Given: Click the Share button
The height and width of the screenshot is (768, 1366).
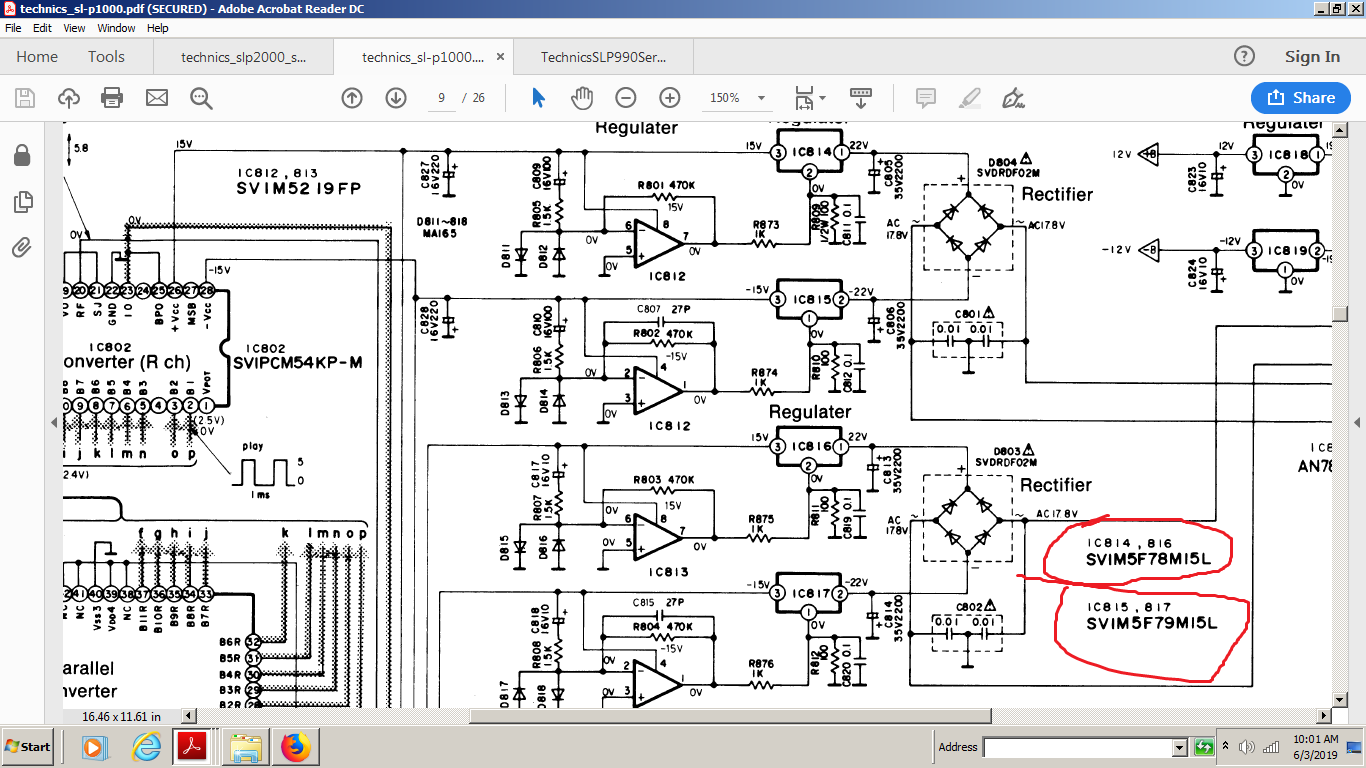Looking at the screenshot, I should coord(1301,98).
